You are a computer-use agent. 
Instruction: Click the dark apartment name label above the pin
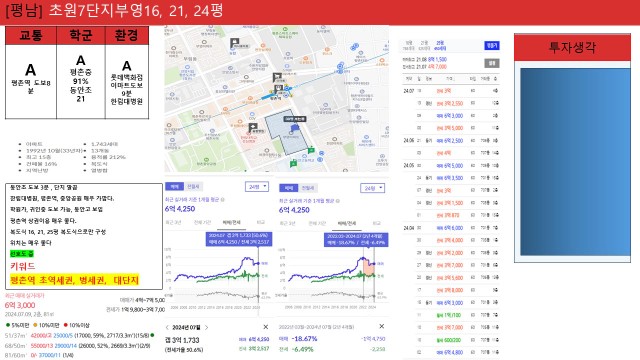[295, 119]
